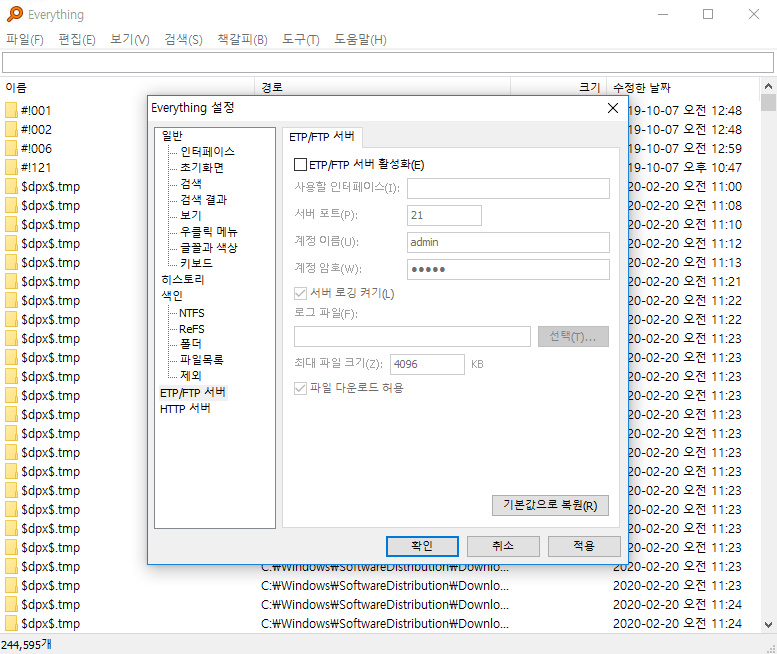
Task: Select the #!001 folder icon
Action: point(11,110)
